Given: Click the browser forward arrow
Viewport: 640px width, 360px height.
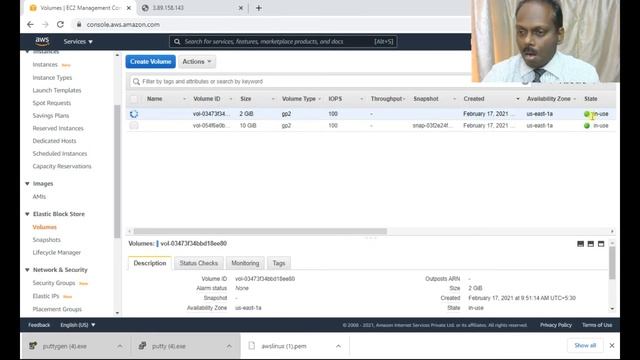Looking at the screenshot, I should click(45, 24).
